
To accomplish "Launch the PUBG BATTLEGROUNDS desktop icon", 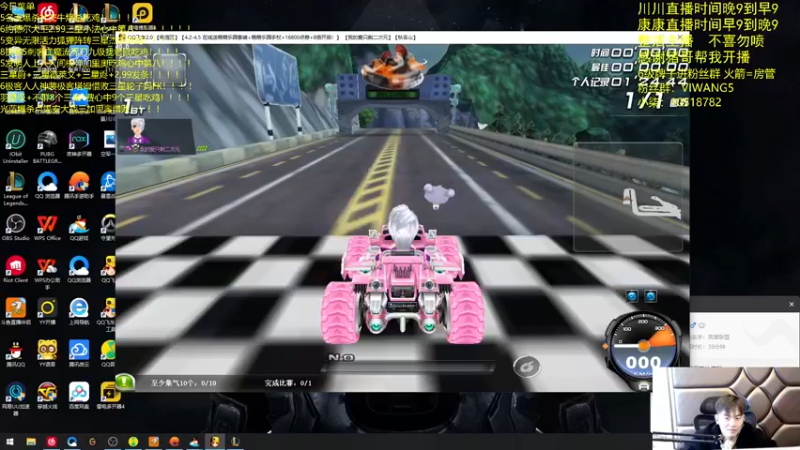I will tap(47, 146).
